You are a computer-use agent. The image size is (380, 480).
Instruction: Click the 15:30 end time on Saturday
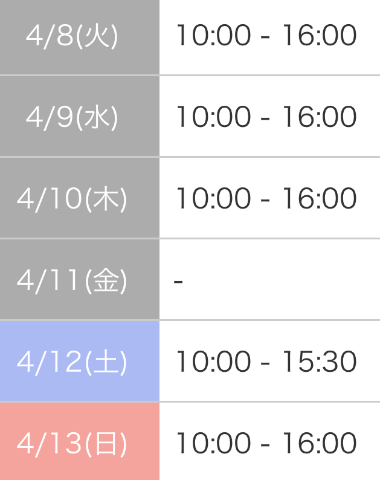[x=320, y=362]
